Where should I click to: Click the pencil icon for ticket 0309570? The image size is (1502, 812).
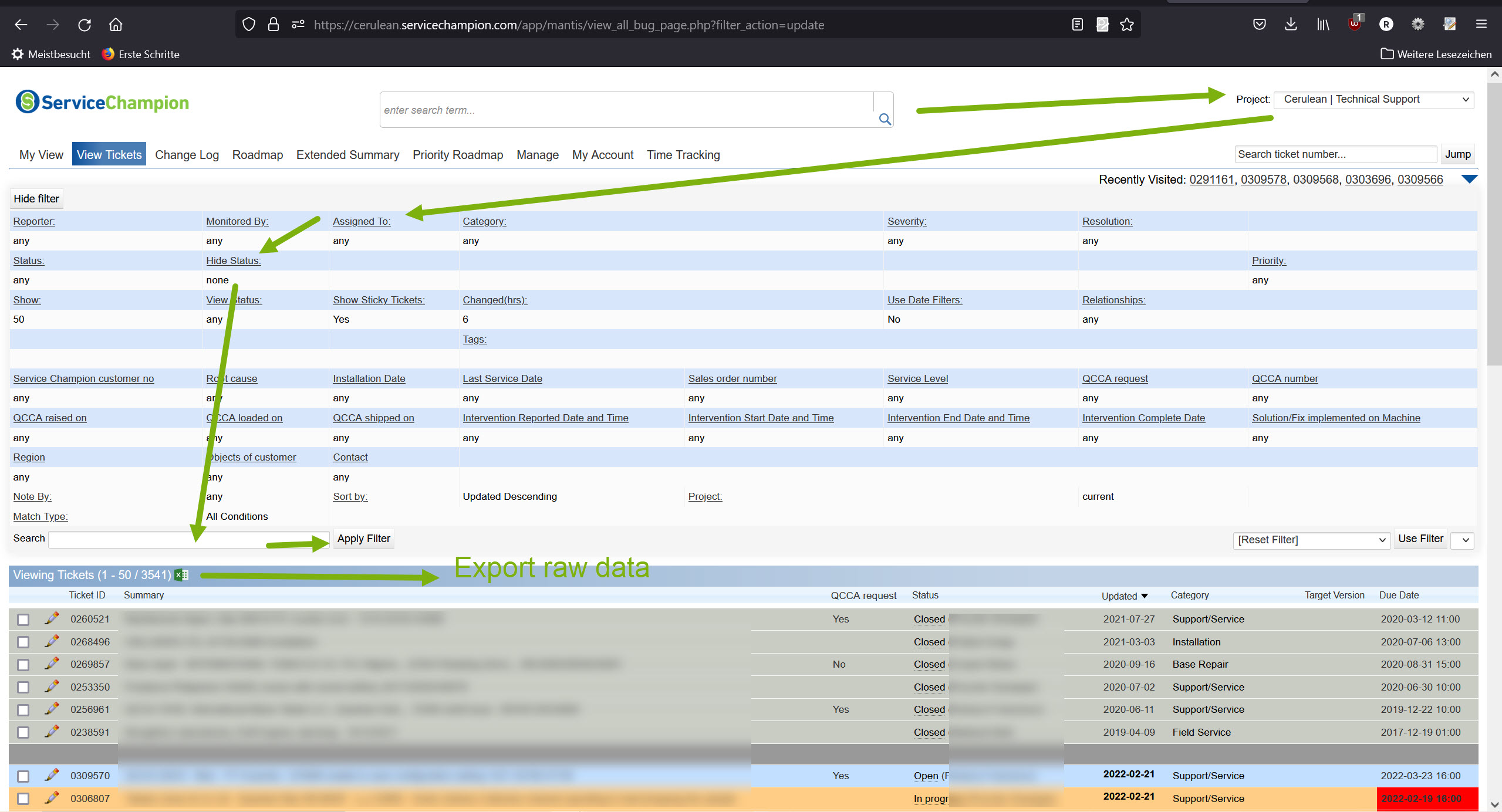click(52, 775)
